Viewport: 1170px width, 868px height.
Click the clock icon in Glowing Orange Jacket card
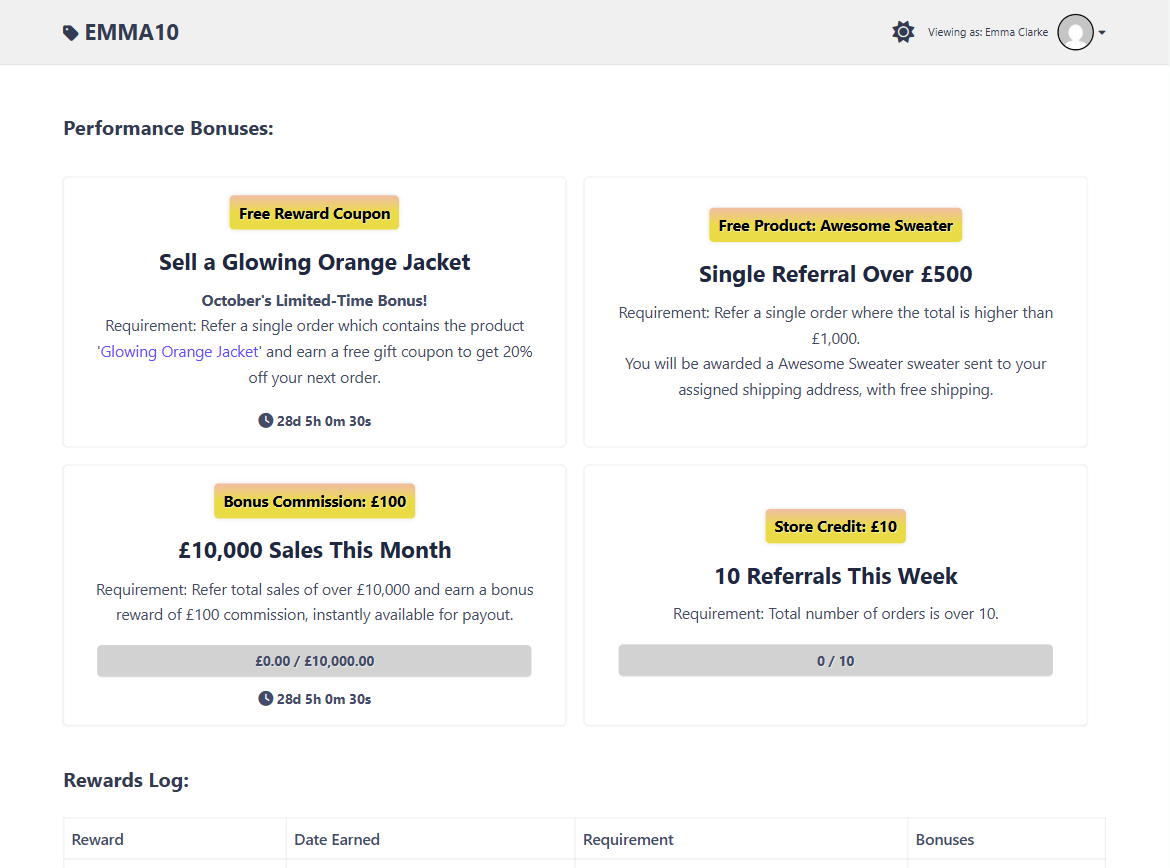pyautogui.click(x=265, y=420)
